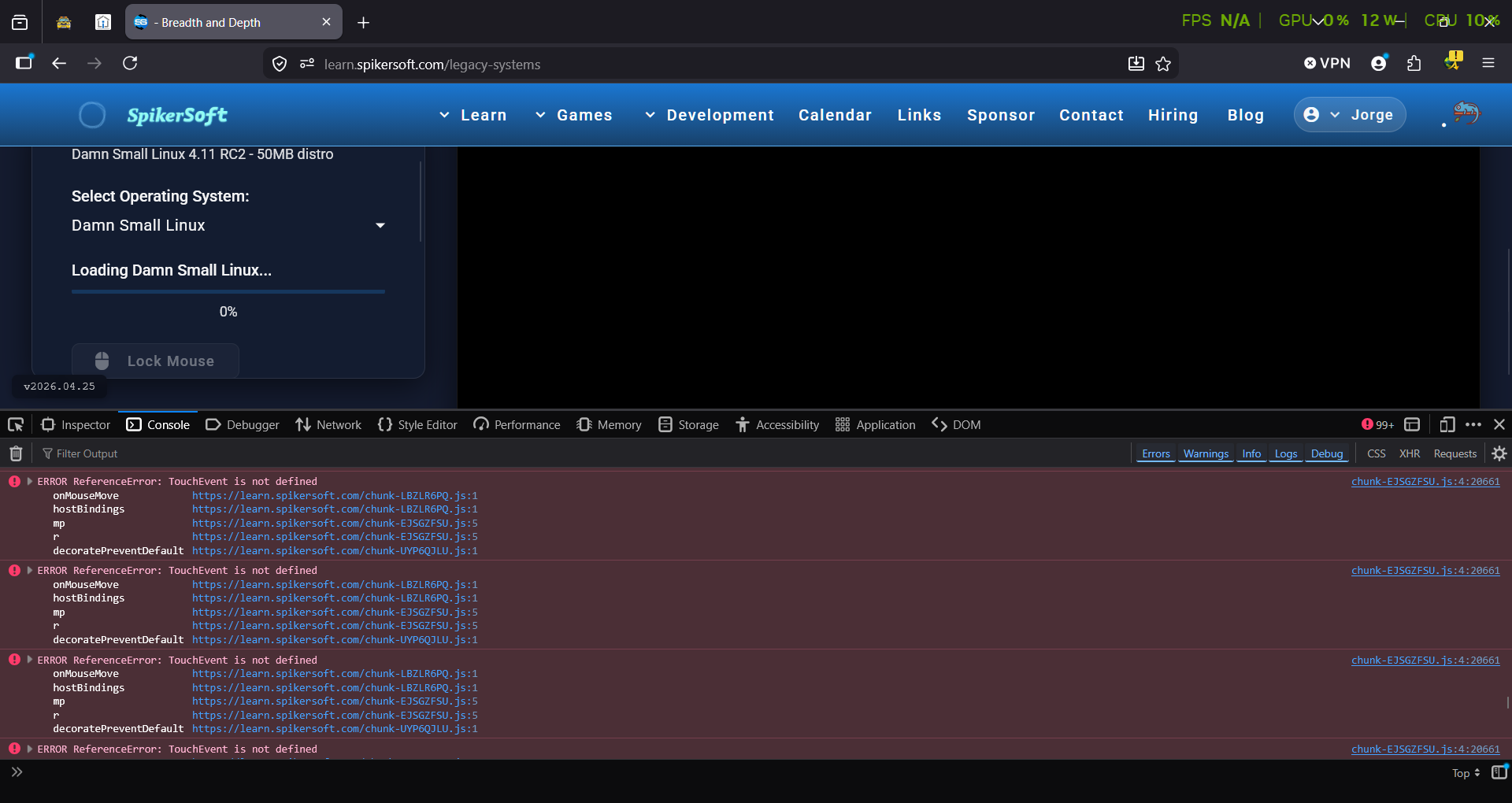The width and height of the screenshot is (1512, 803).
Task: Reload the current page
Action: coord(130,63)
